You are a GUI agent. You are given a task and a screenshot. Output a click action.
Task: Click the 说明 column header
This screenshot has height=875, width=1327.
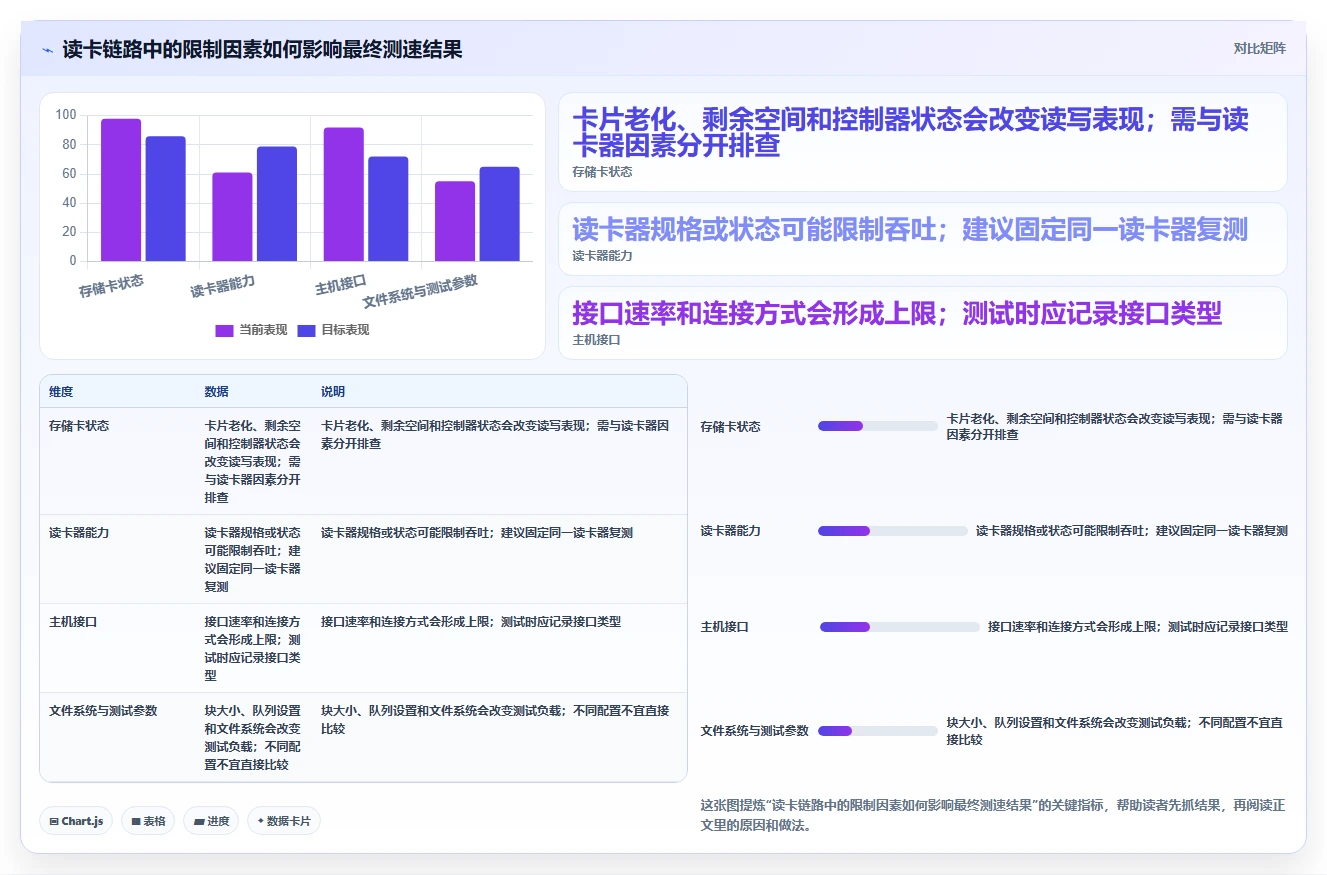[333, 392]
